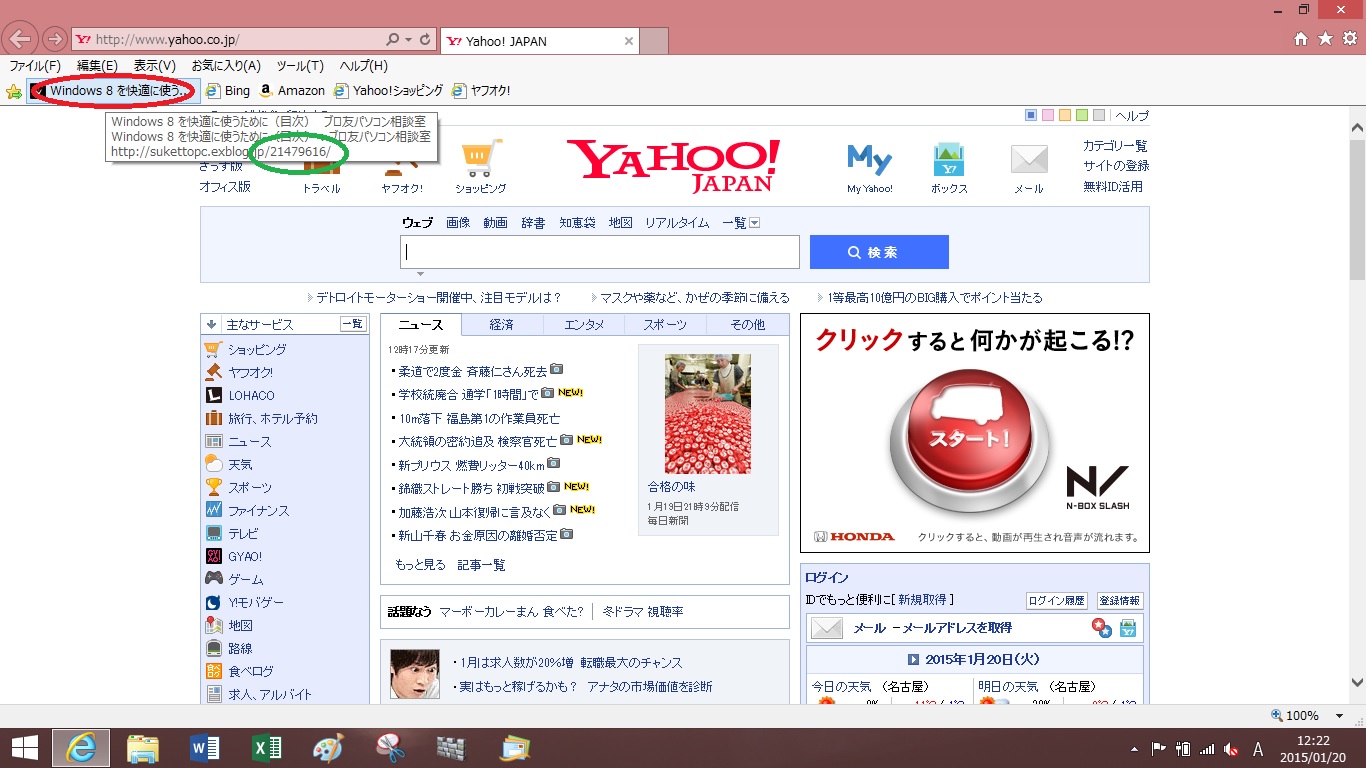Click the ゲーム controller icon in sidebar
Image resolution: width=1366 pixels, height=768 pixels.
click(x=213, y=579)
